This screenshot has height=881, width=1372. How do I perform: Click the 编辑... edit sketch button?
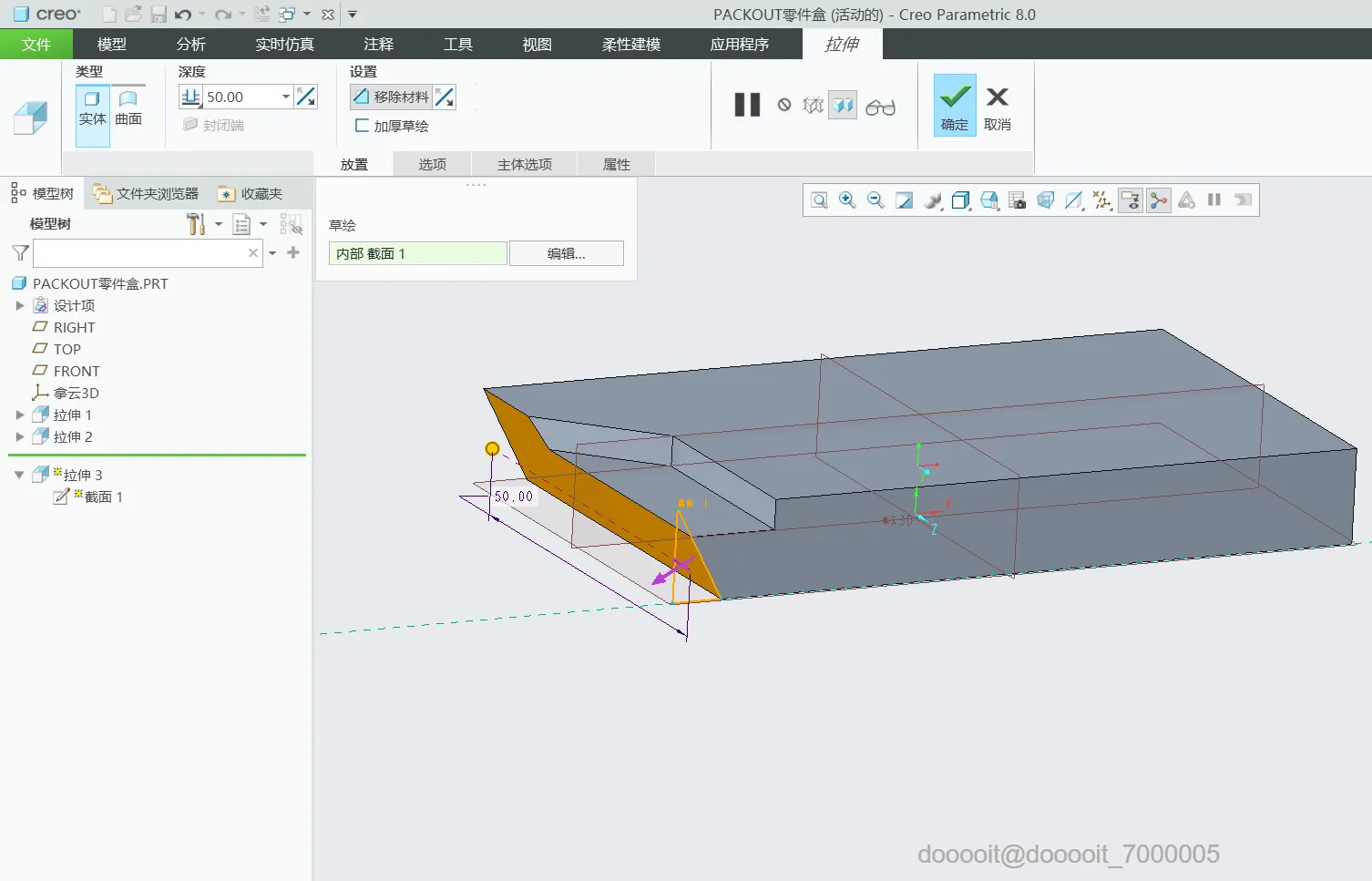566,254
